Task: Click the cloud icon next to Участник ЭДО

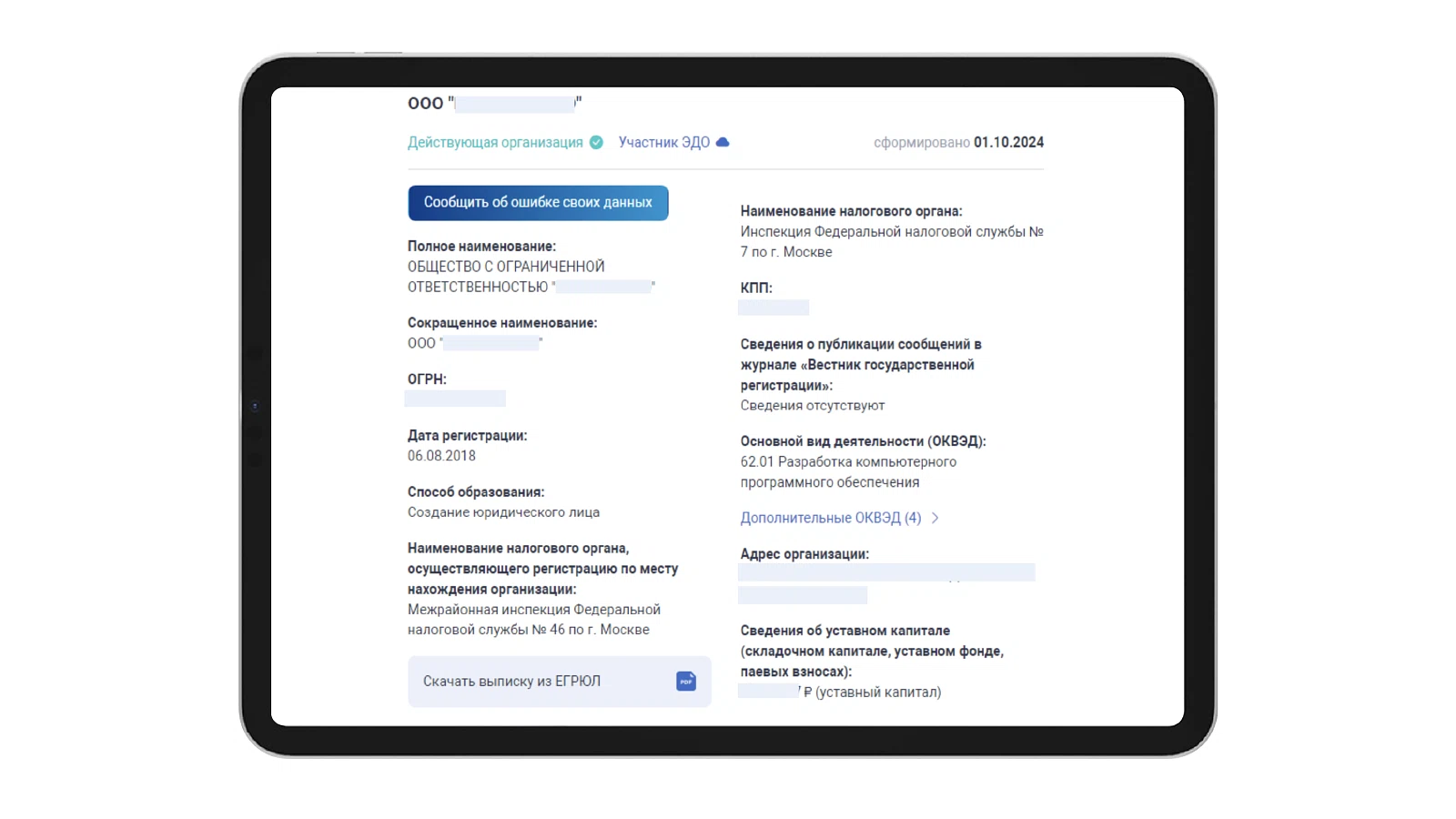Action: (x=723, y=142)
